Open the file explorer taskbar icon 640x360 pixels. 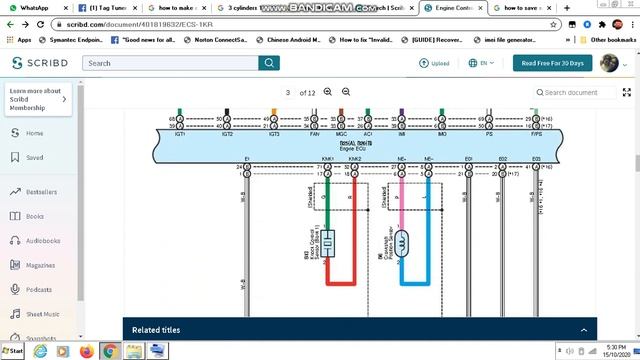(x=134, y=351)
